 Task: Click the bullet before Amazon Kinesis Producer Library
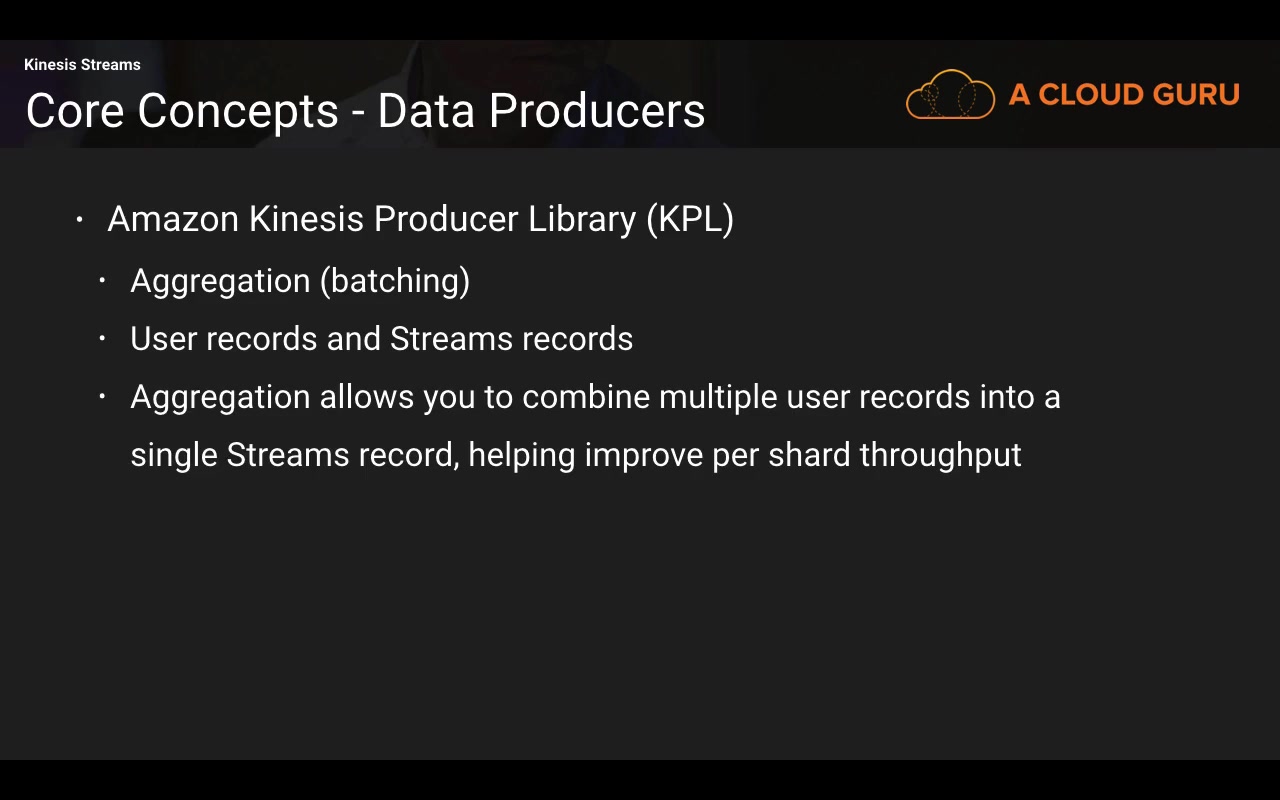coord(80,219)
